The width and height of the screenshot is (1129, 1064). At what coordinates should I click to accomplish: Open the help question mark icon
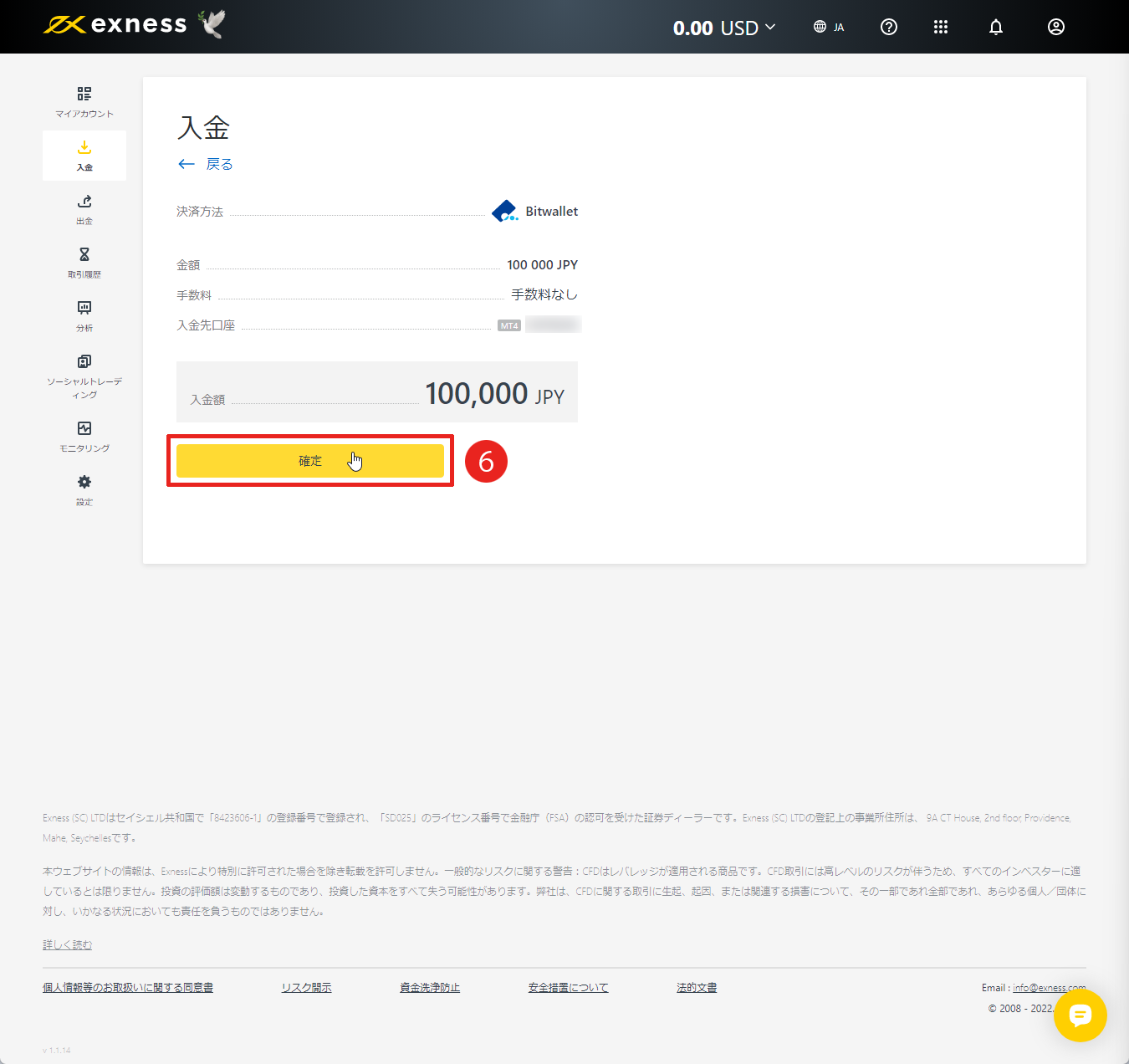tap(888, 27)
